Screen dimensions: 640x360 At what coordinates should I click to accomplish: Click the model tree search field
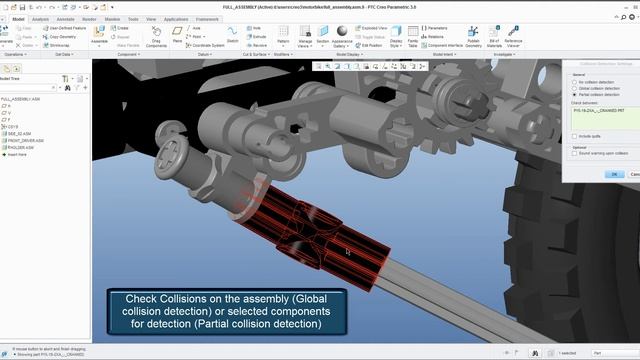coord(28,88)
